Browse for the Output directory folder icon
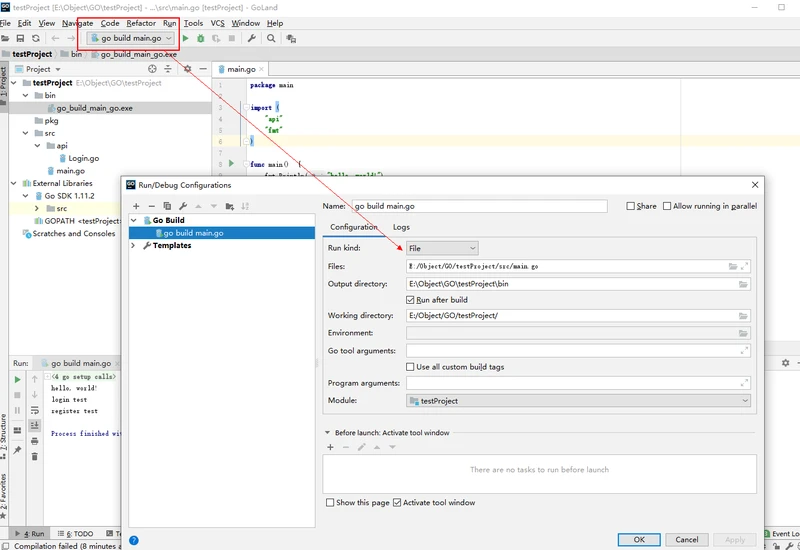800x550 pixels. 743,284
